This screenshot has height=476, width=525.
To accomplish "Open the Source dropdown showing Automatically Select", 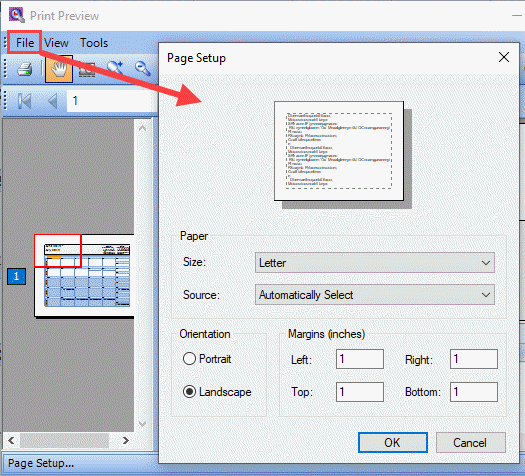I will click(375, 295).
